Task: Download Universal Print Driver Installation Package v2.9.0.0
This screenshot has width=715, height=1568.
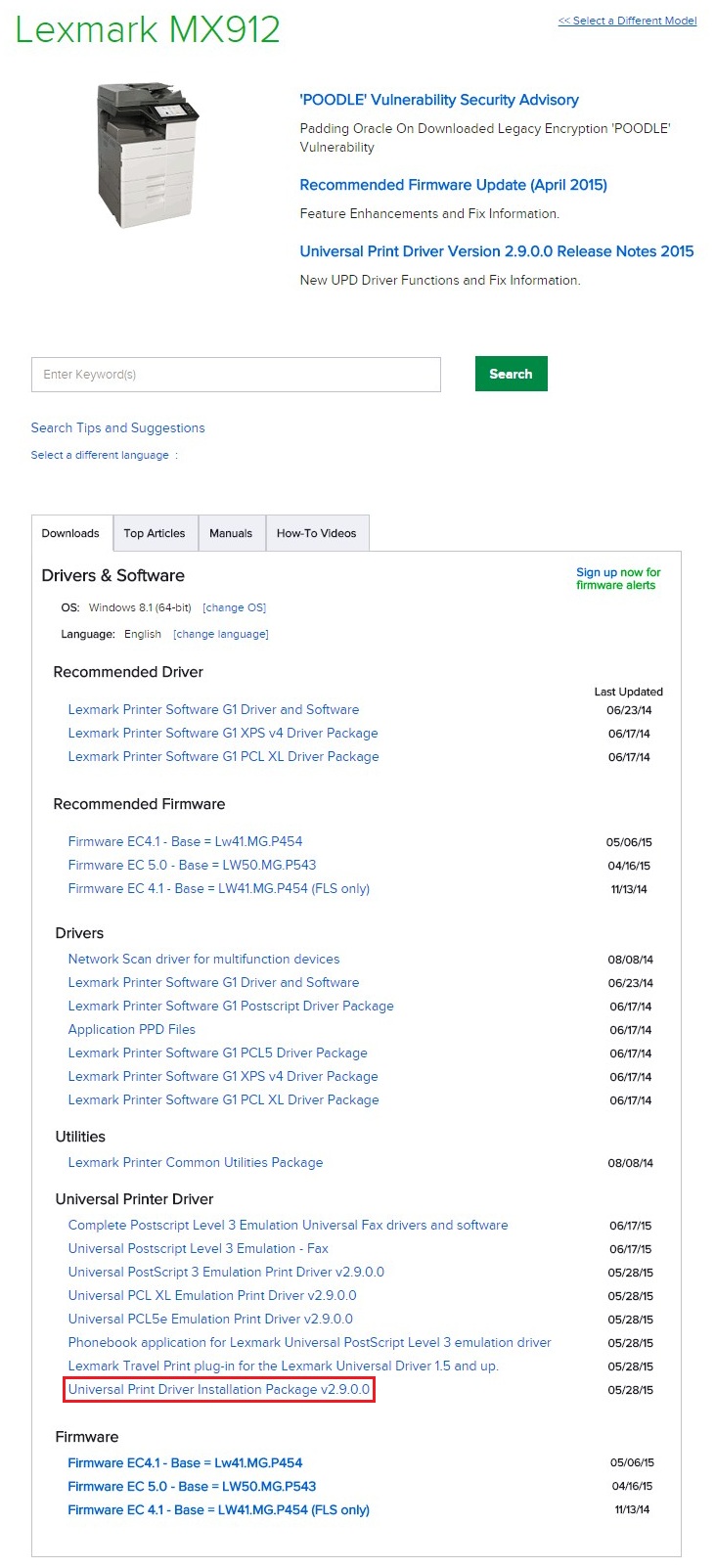Action: click(x=219, y=1389)
